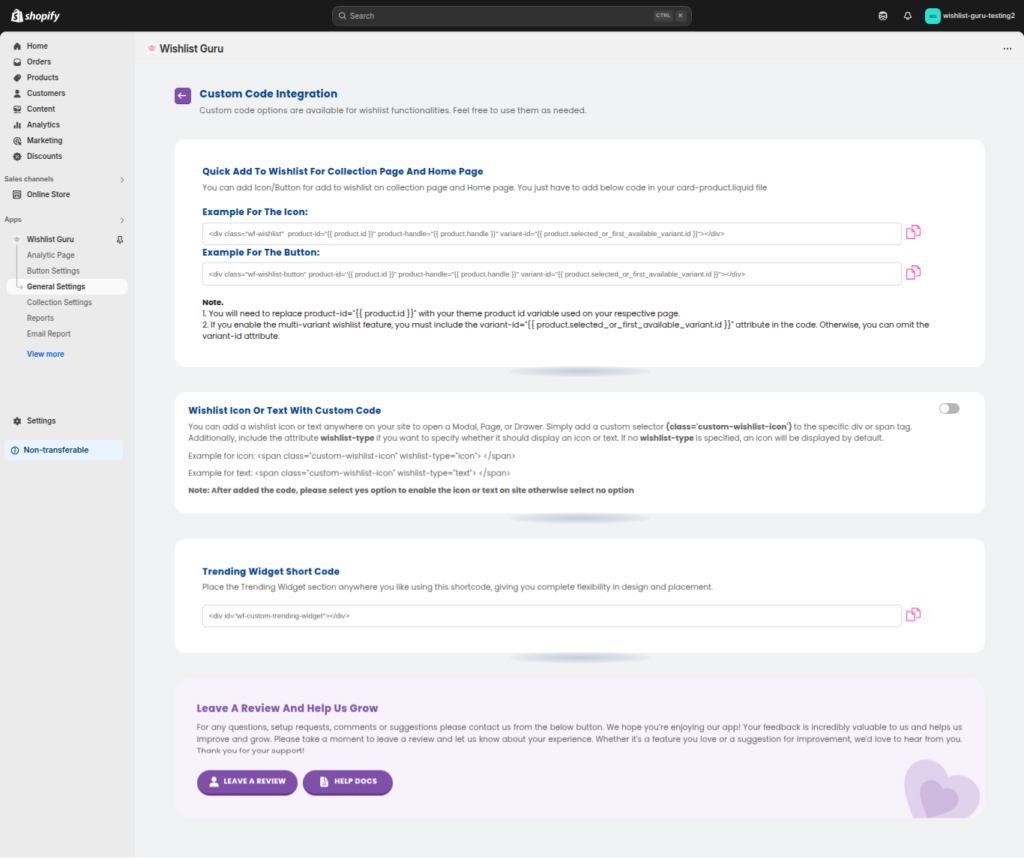The height and width of the screenshot is (859, 1024).
Task: Copy the button example code
Action: (x=914, y=273)
